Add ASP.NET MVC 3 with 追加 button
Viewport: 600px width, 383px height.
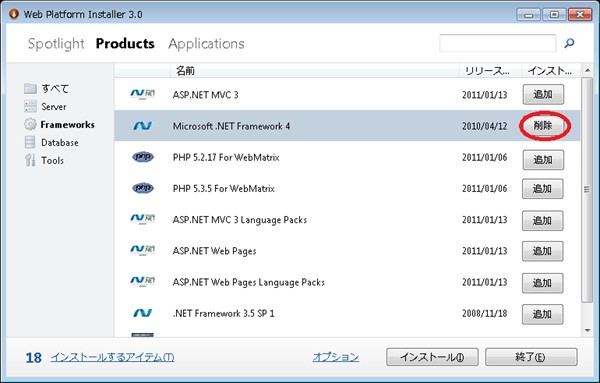coord(543,95)
